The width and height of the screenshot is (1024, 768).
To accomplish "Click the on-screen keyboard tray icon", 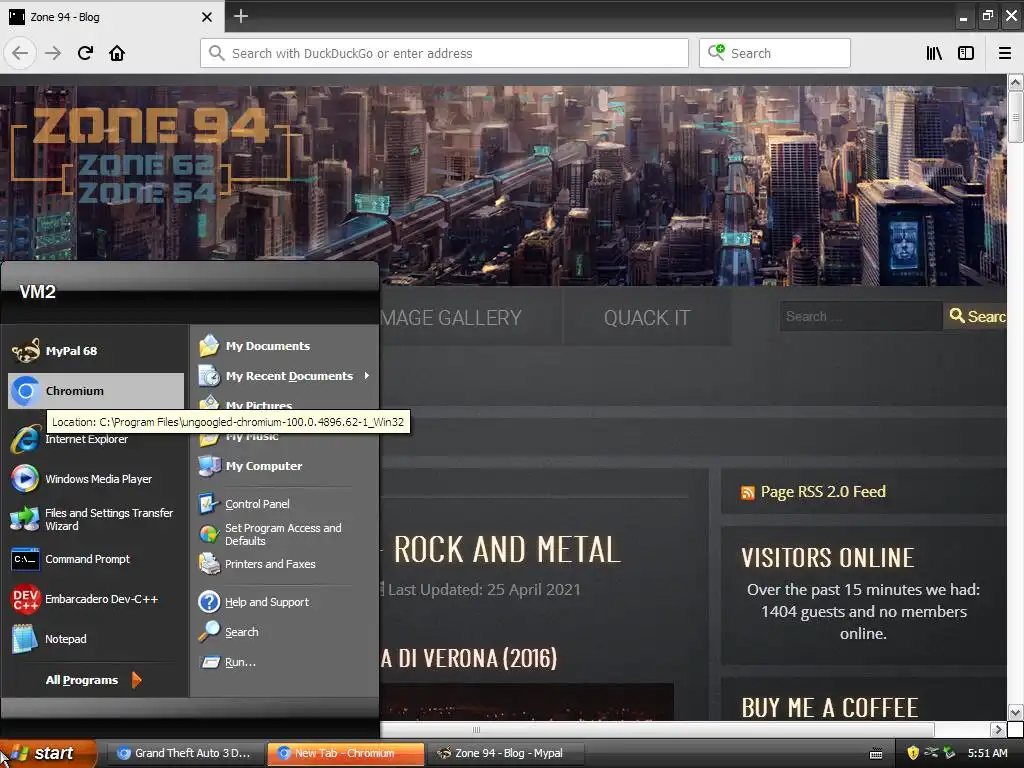I will coord(876,754).
